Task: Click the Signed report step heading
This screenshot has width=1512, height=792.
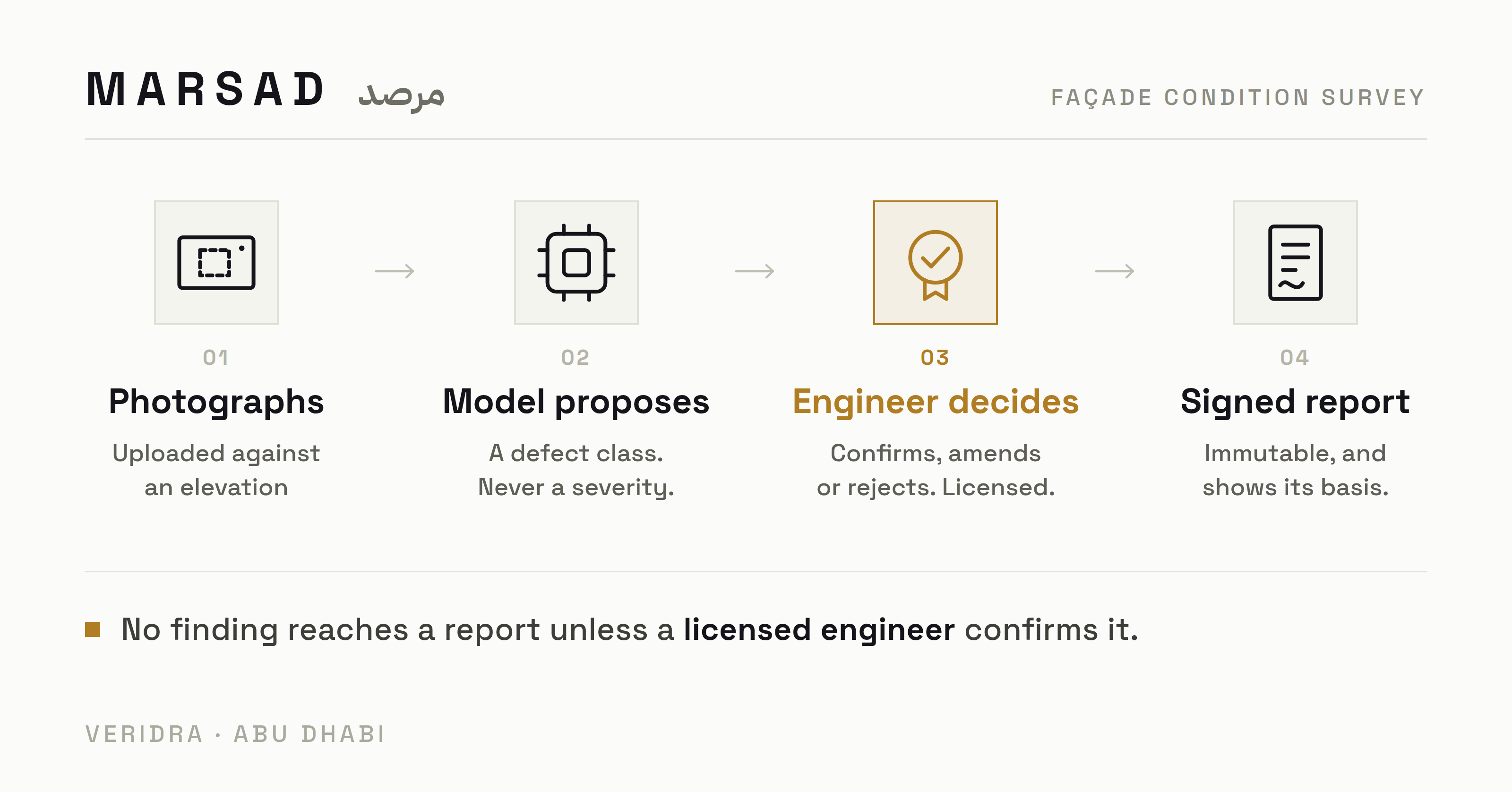Action: [1295, 402]
